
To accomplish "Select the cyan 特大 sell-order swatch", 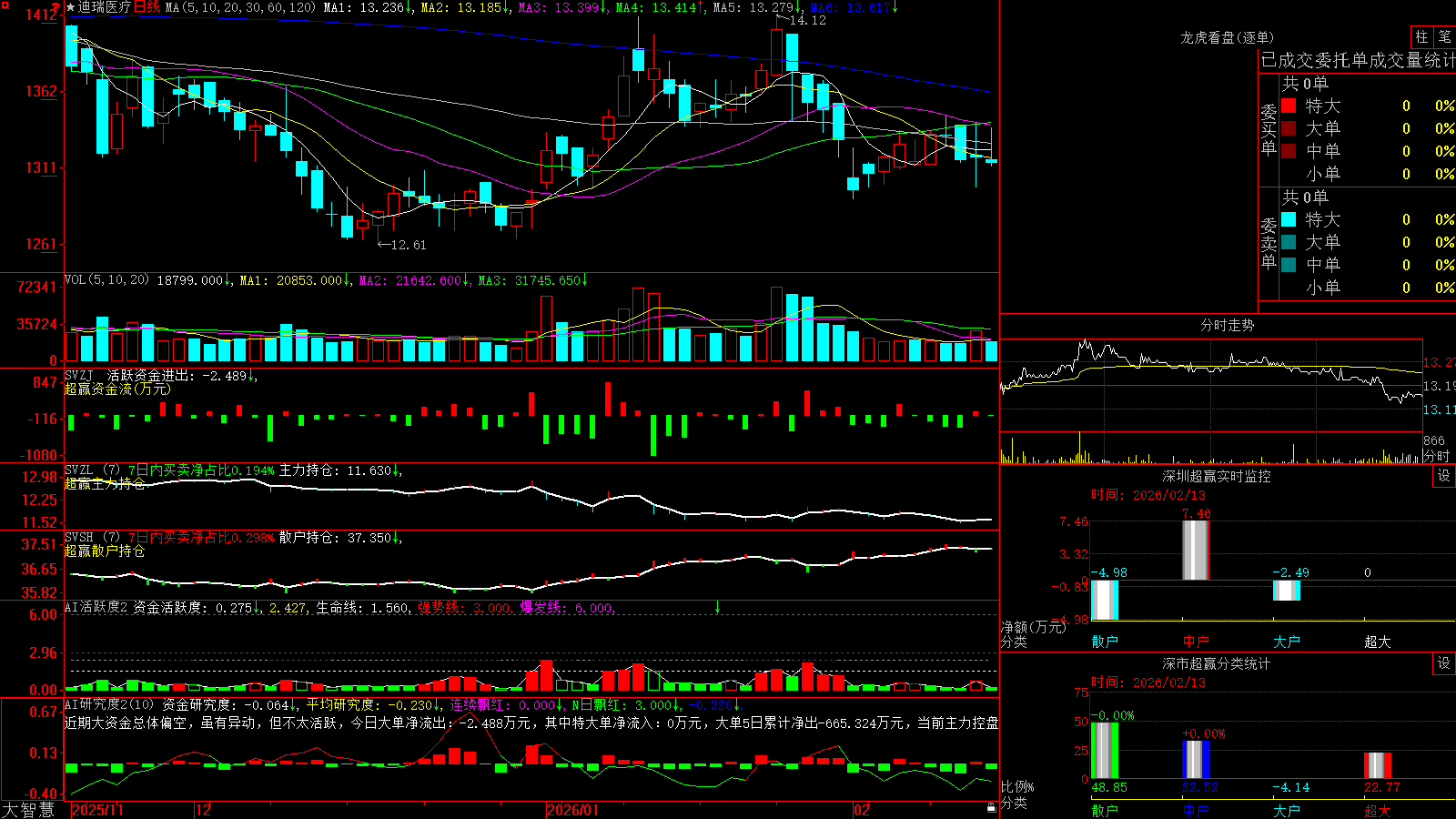I will click(1289, 219).
